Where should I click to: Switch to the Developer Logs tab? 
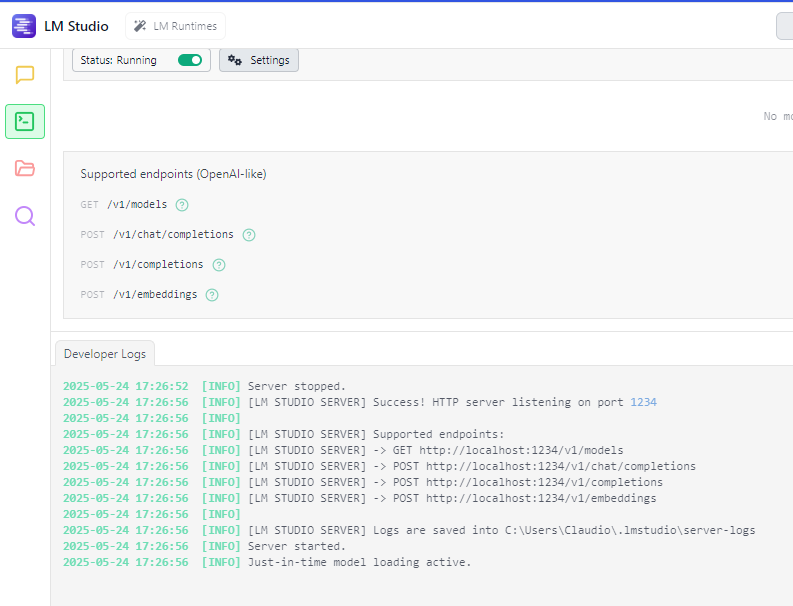pos(105,354)
